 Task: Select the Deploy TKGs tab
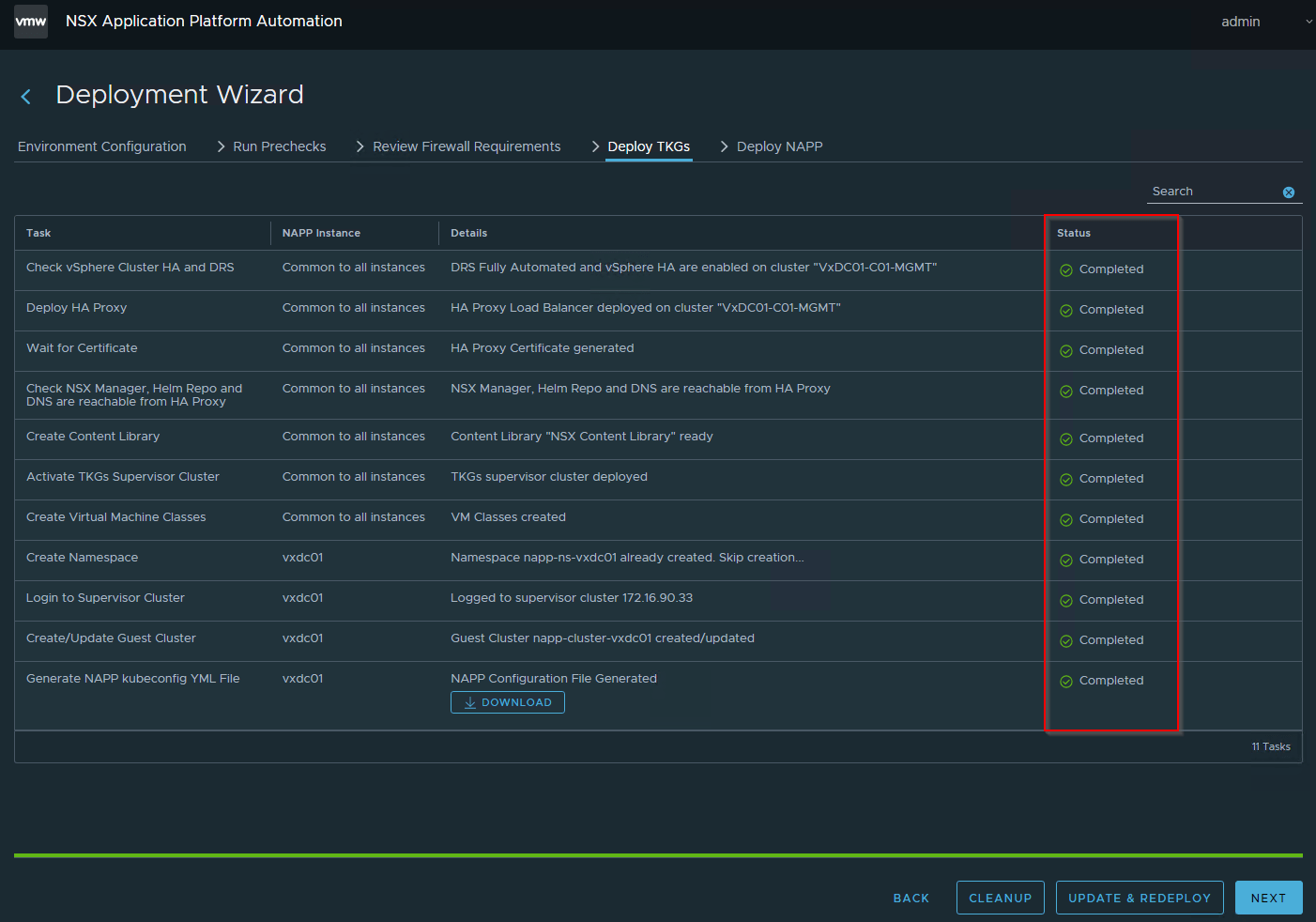coord(649,146)
